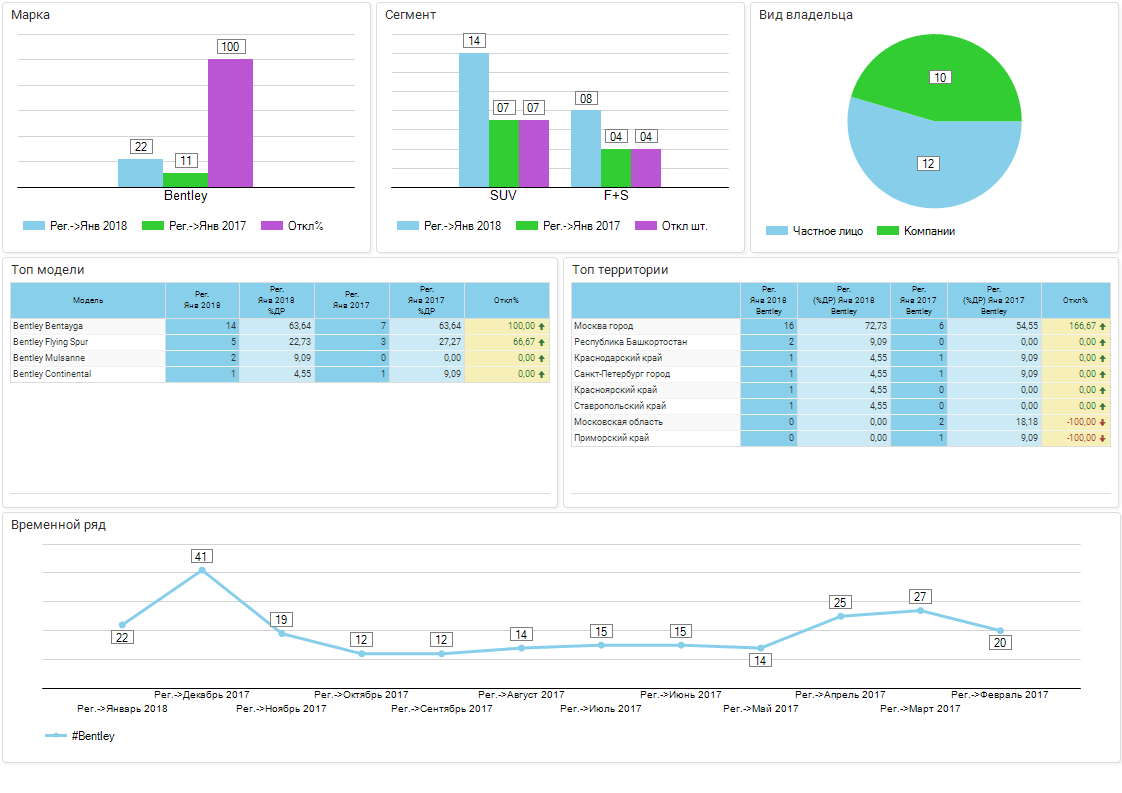Screen dimensions: 1122x793
Task: Click the line point labeled 19
Action: (x=282, y=633)
